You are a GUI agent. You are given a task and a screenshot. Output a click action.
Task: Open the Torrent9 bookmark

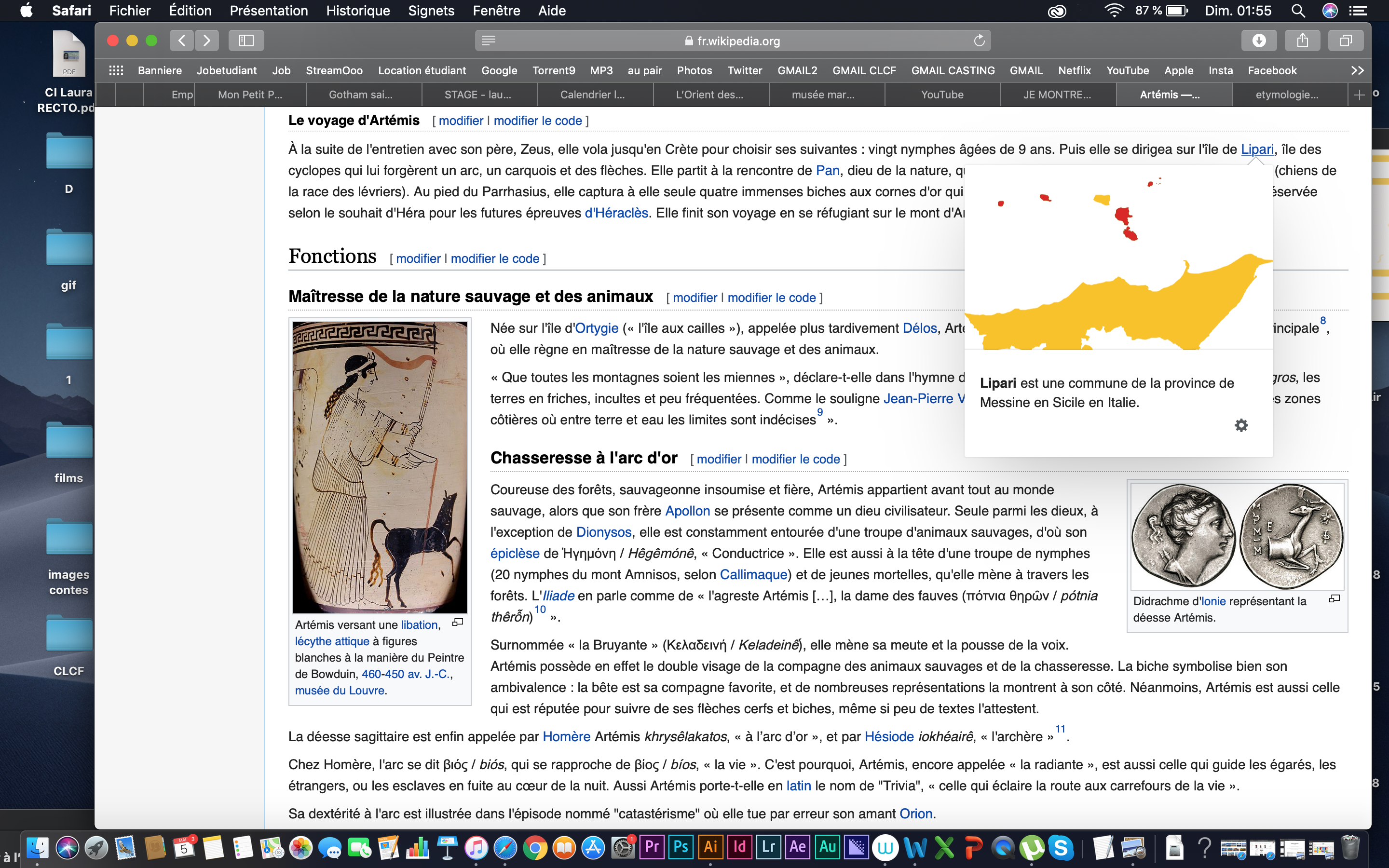[x=553, y=70]
